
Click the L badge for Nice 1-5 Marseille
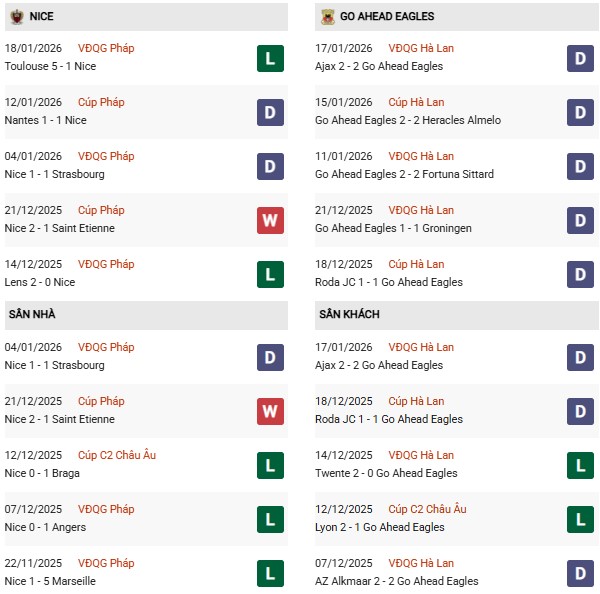pyautogui.click(x=269, y=573)
